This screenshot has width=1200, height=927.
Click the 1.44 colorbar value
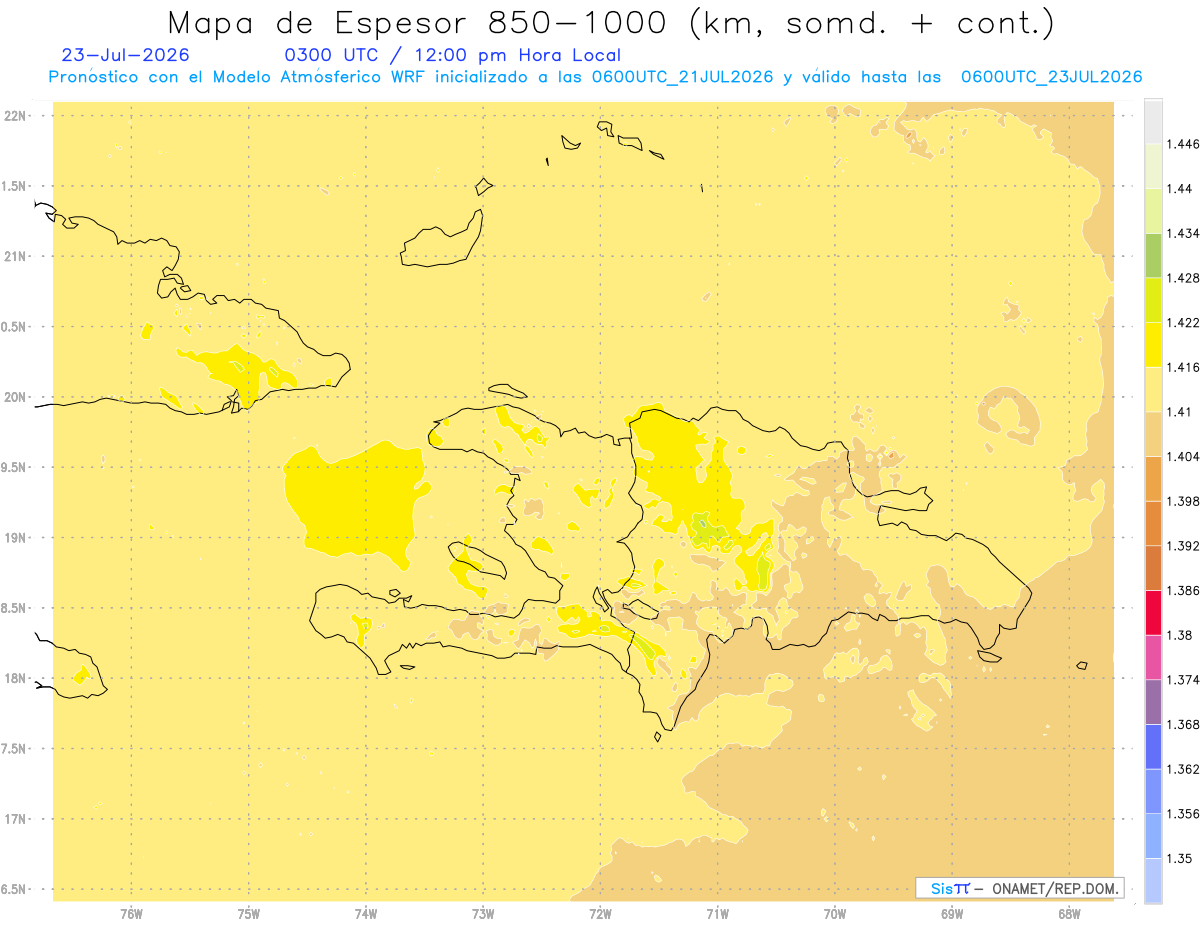point(1179,189)
